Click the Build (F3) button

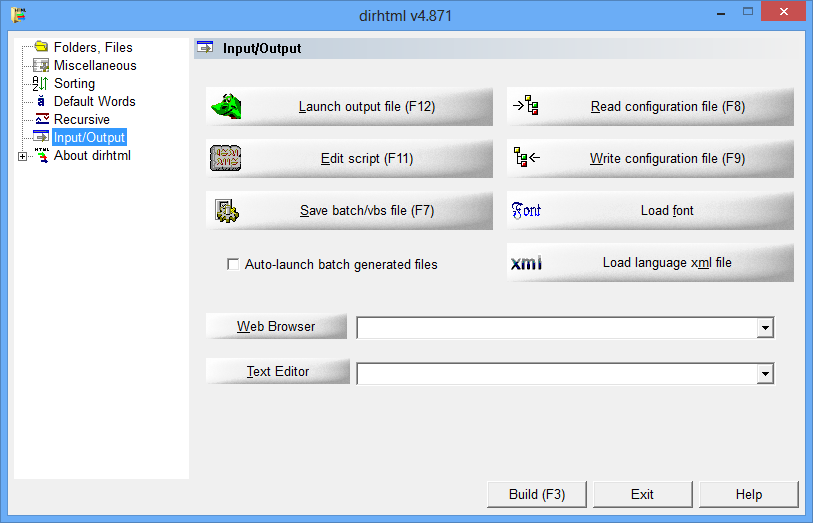pyautogui.click(x=537, y=494)
